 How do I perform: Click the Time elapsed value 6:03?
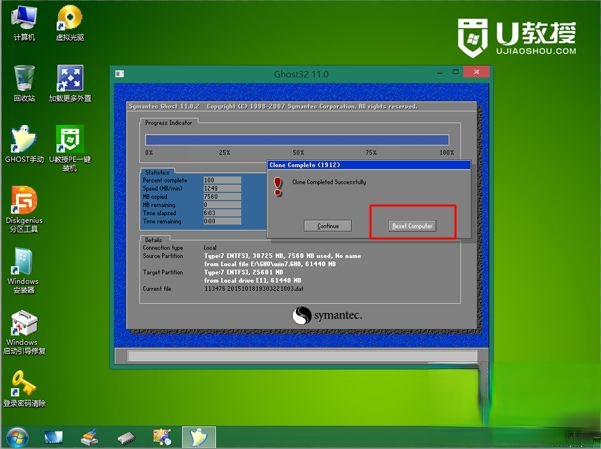pos(222,213)
